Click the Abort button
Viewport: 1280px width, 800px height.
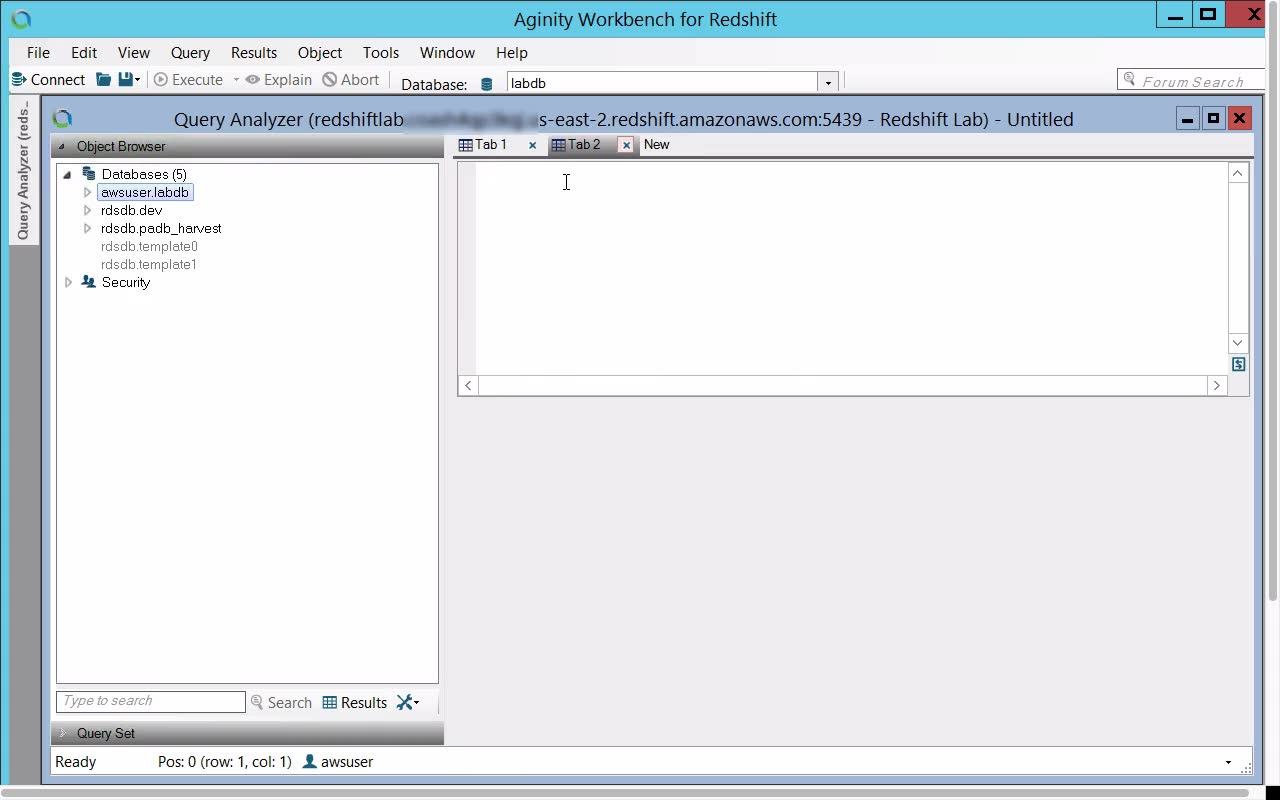coord(351,80)
